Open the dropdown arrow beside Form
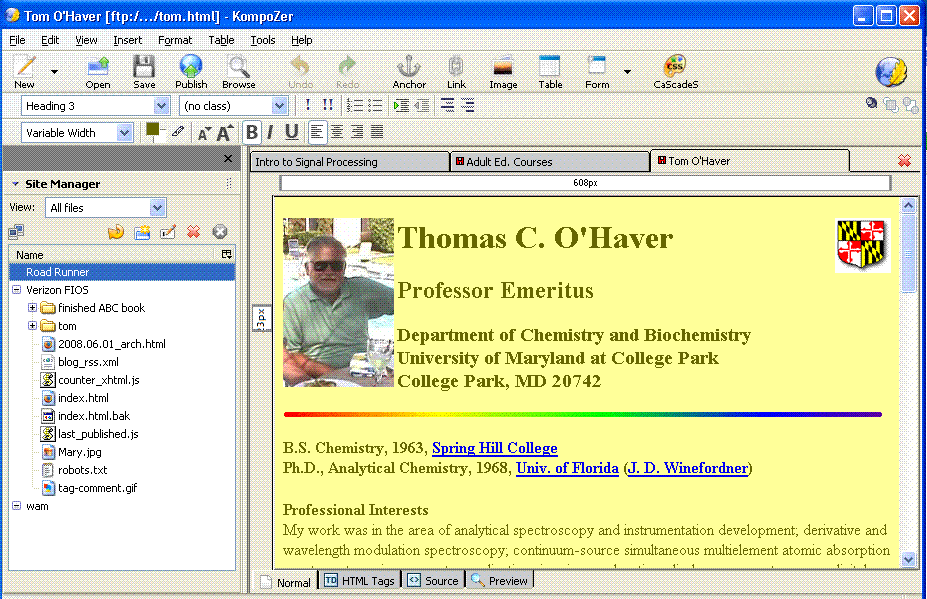 coord(627,72)
